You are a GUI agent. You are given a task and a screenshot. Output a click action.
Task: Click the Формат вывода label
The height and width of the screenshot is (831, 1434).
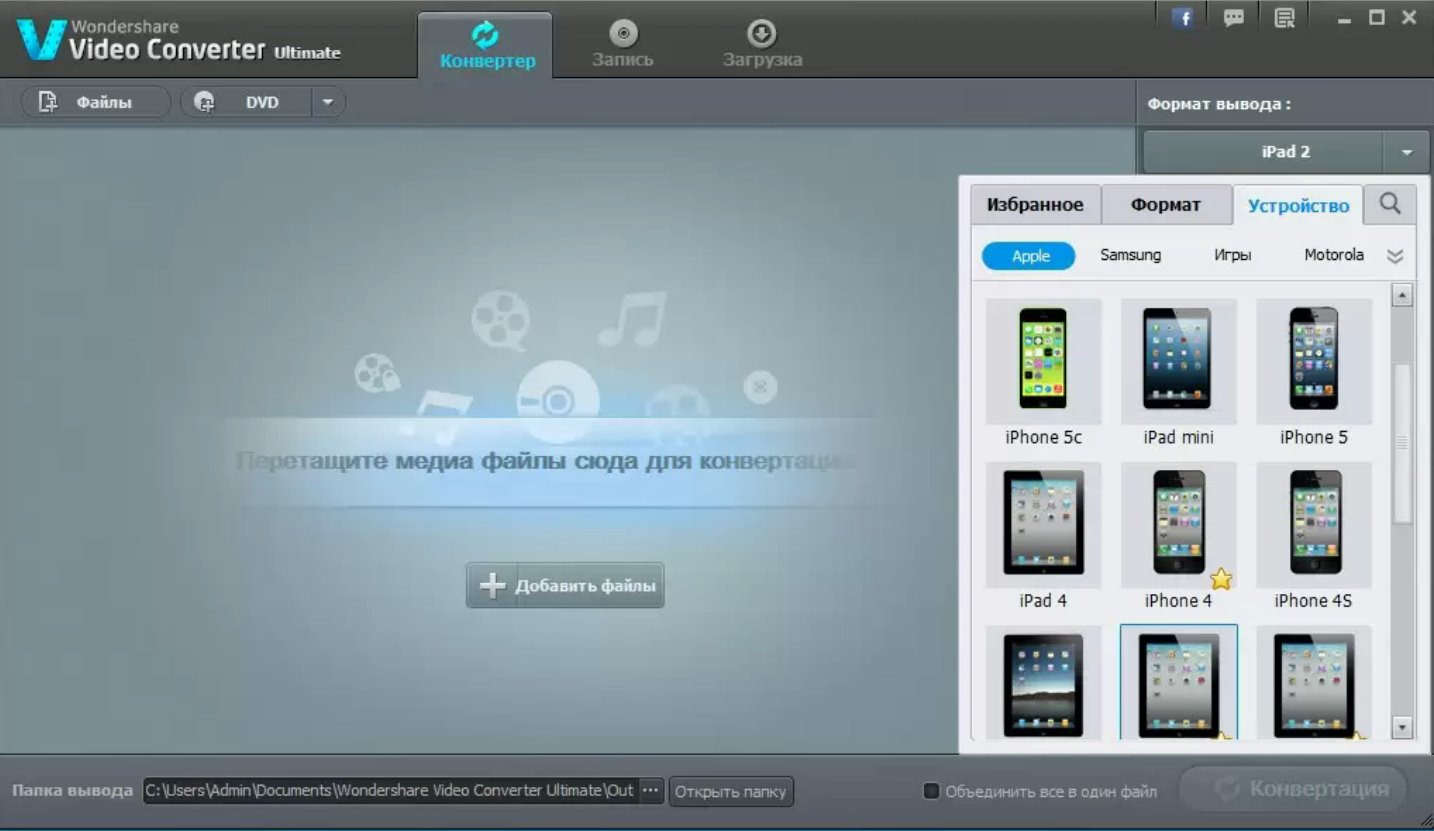[x=1219, y=104]
